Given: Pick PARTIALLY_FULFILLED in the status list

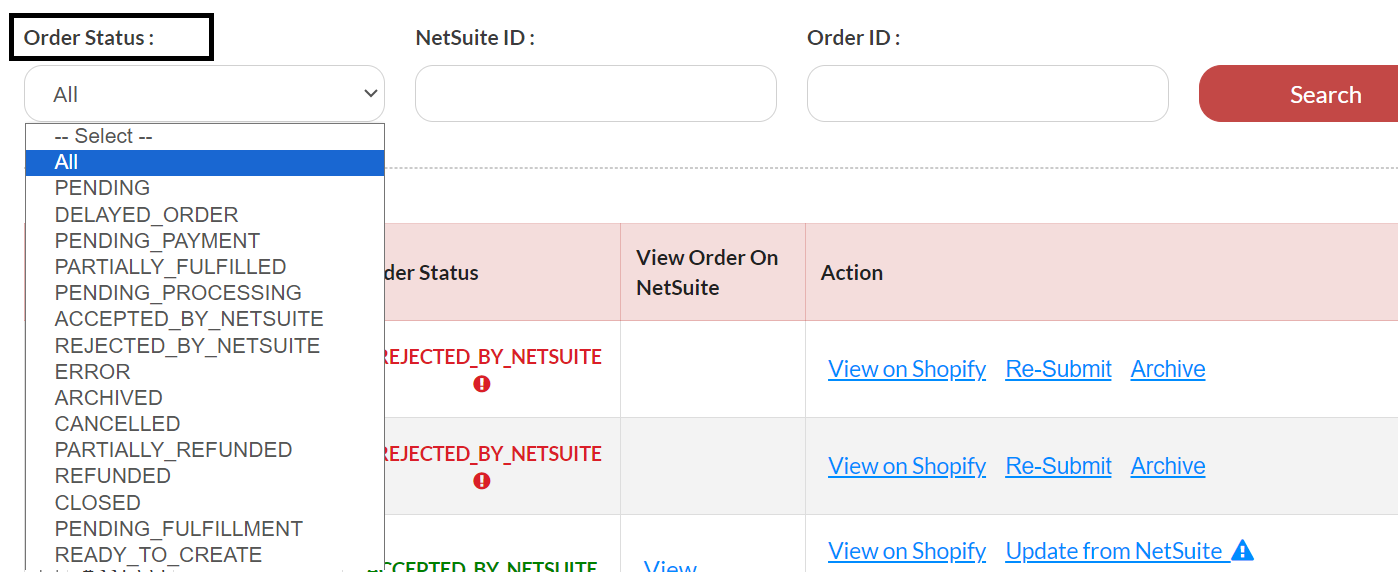Looking at the screenshot, I should click(170, 267).
